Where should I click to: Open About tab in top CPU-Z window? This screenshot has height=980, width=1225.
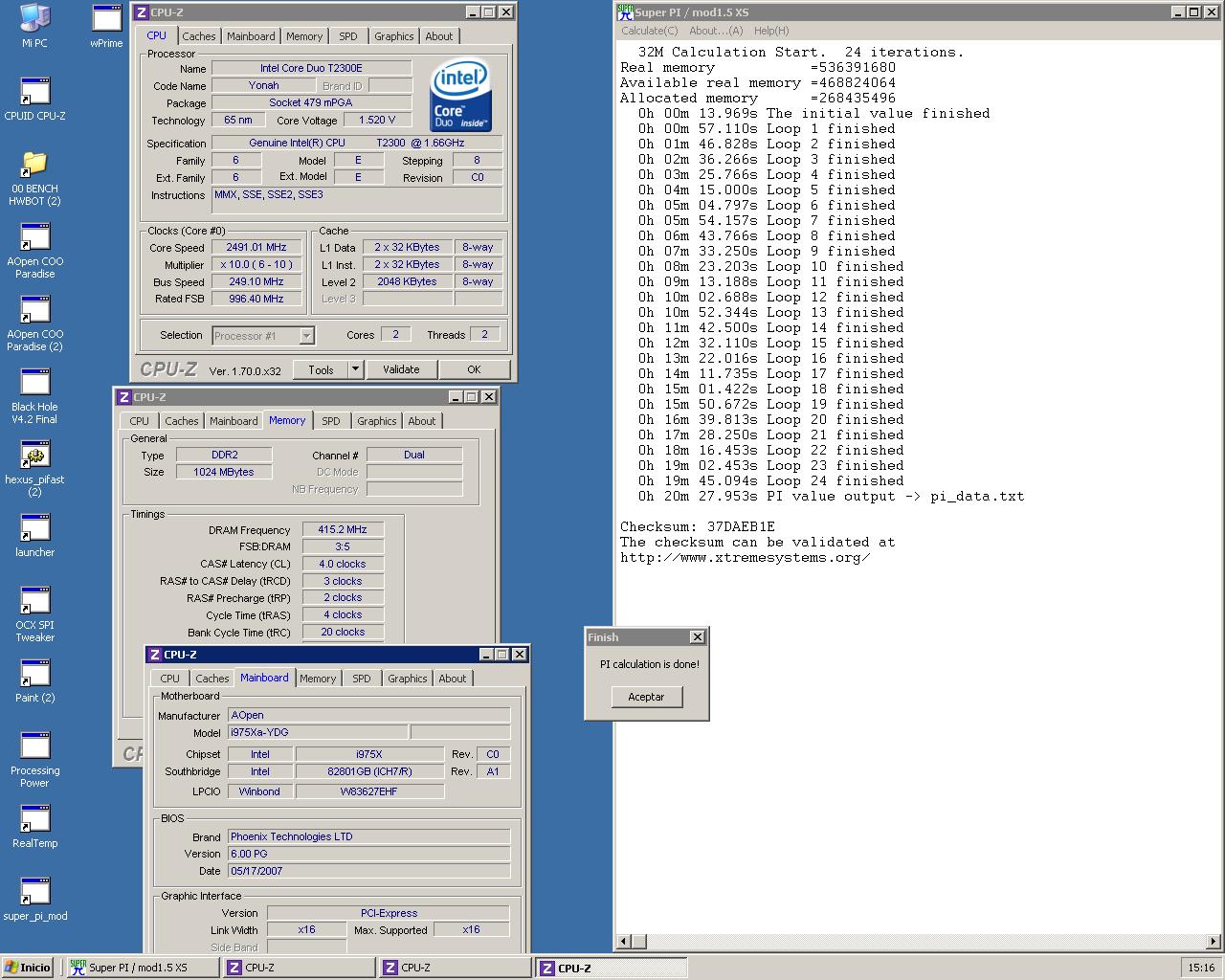point(439,36)
